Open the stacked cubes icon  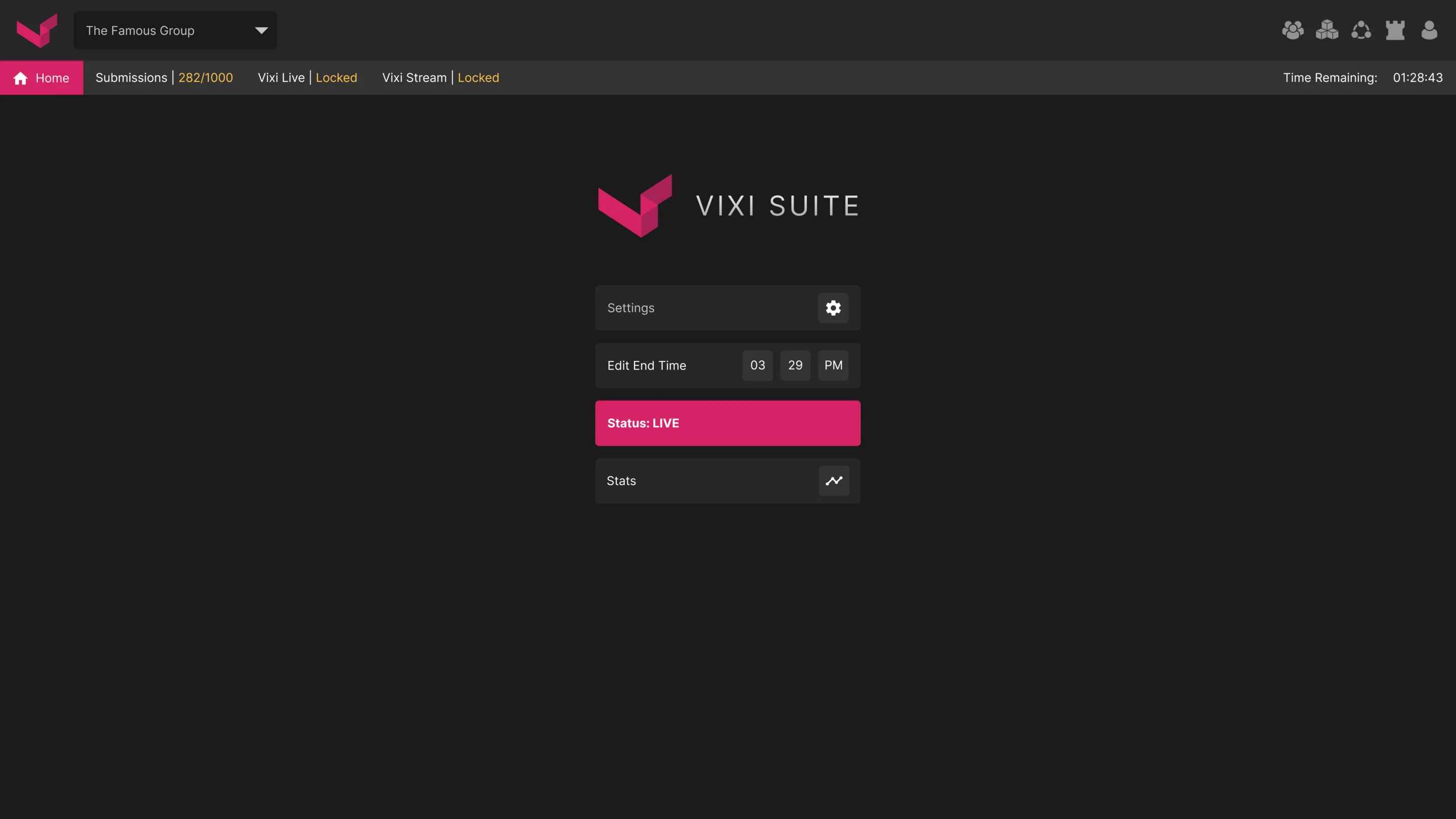(1327, 30)
